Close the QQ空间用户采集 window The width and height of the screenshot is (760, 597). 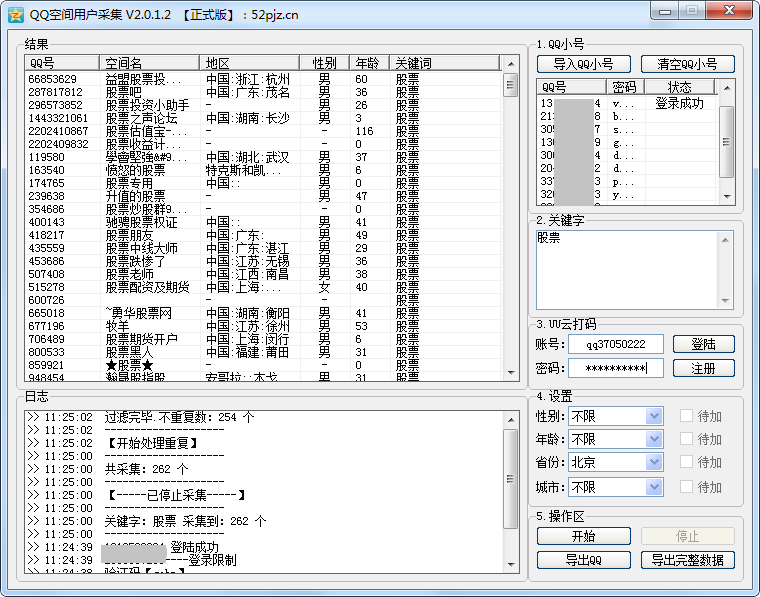[729, 9]
